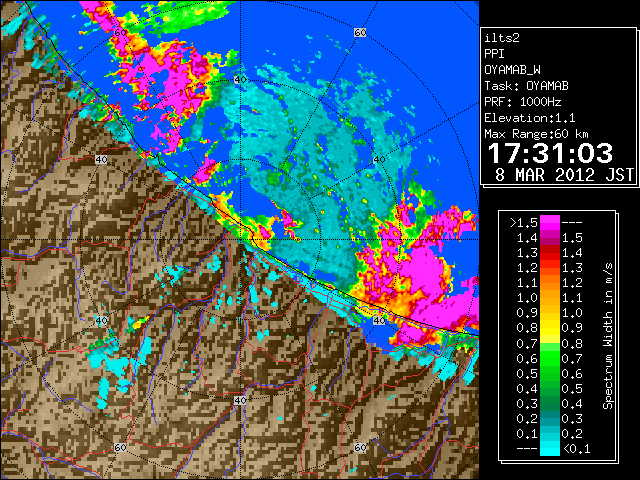Image resolution: width=640 pixels, height=480 pixels.
Task: Click the 60 range ring label in northwest quadrant
Action: click(120, 33)
